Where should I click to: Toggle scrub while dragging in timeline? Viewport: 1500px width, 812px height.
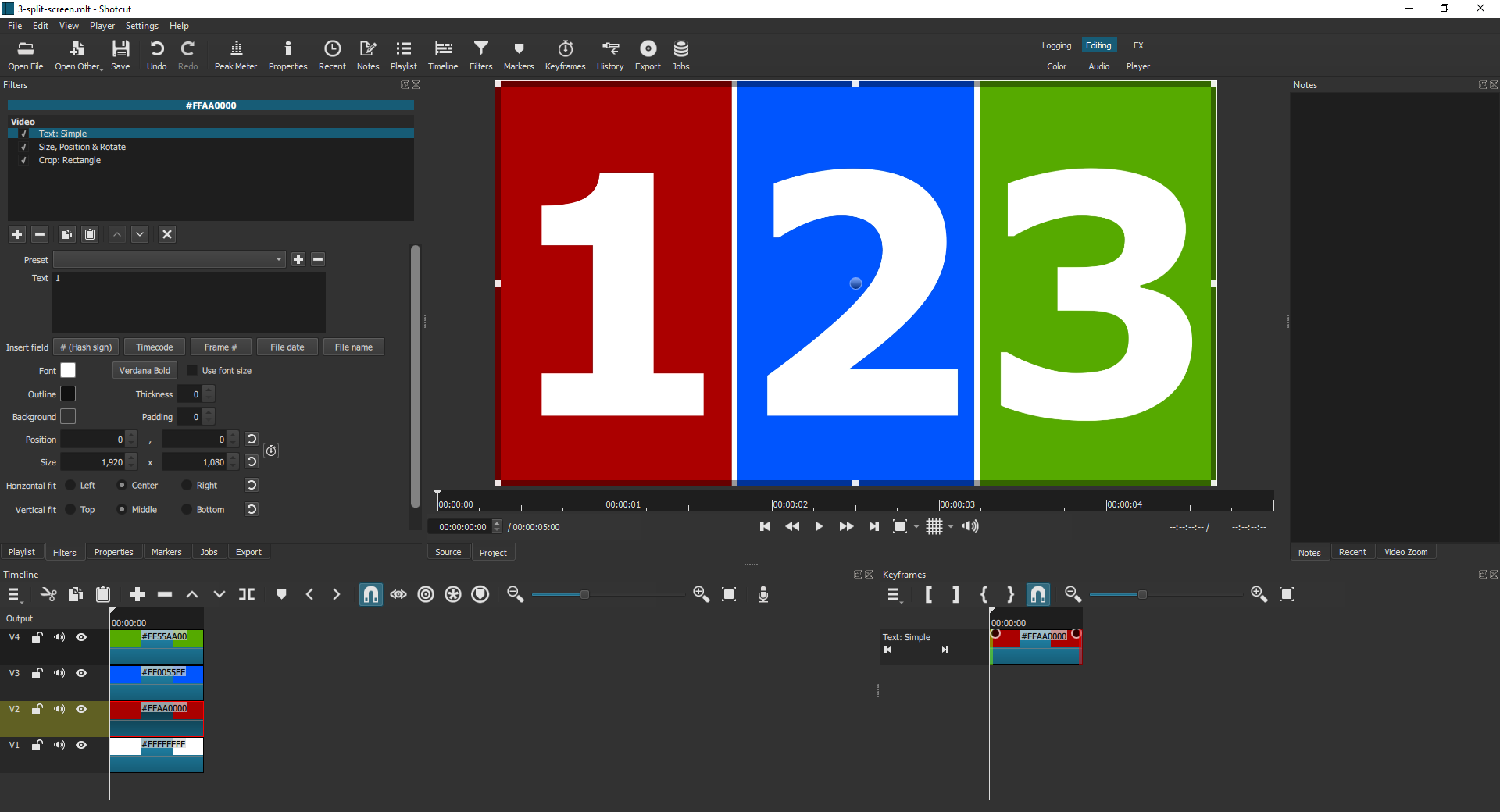(398, 595)
